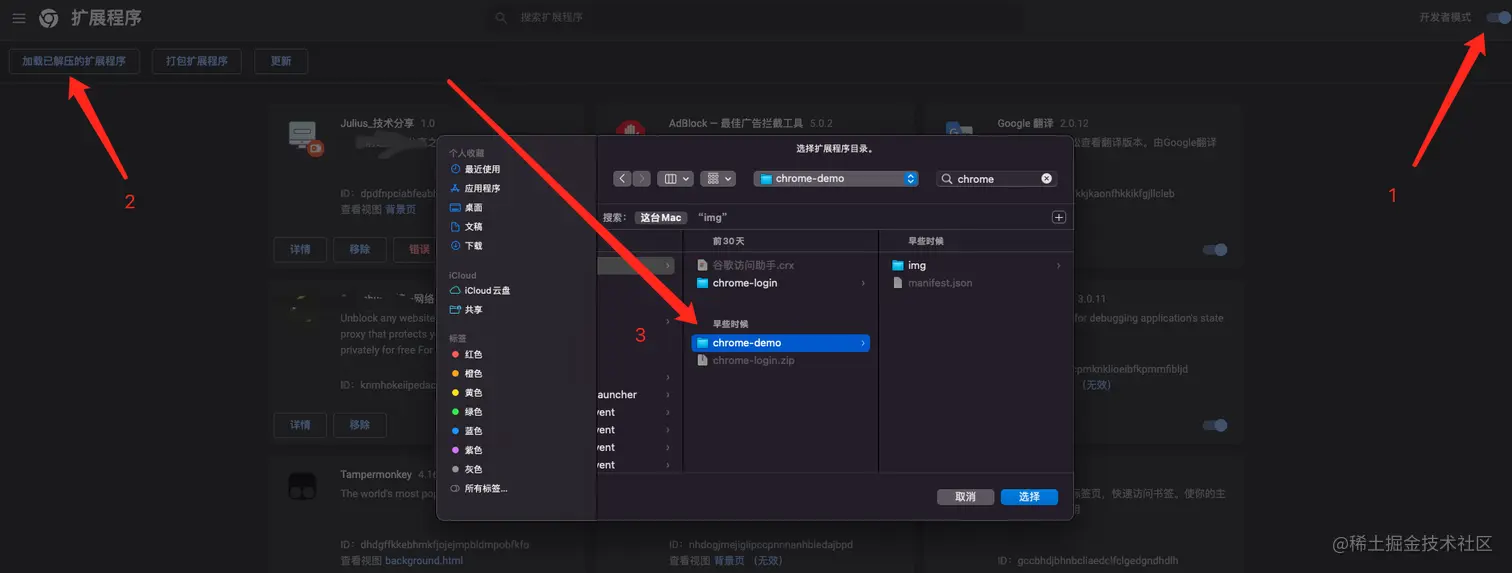
Task: Expand chrome-login folder chevron
Action: [863, 283]
